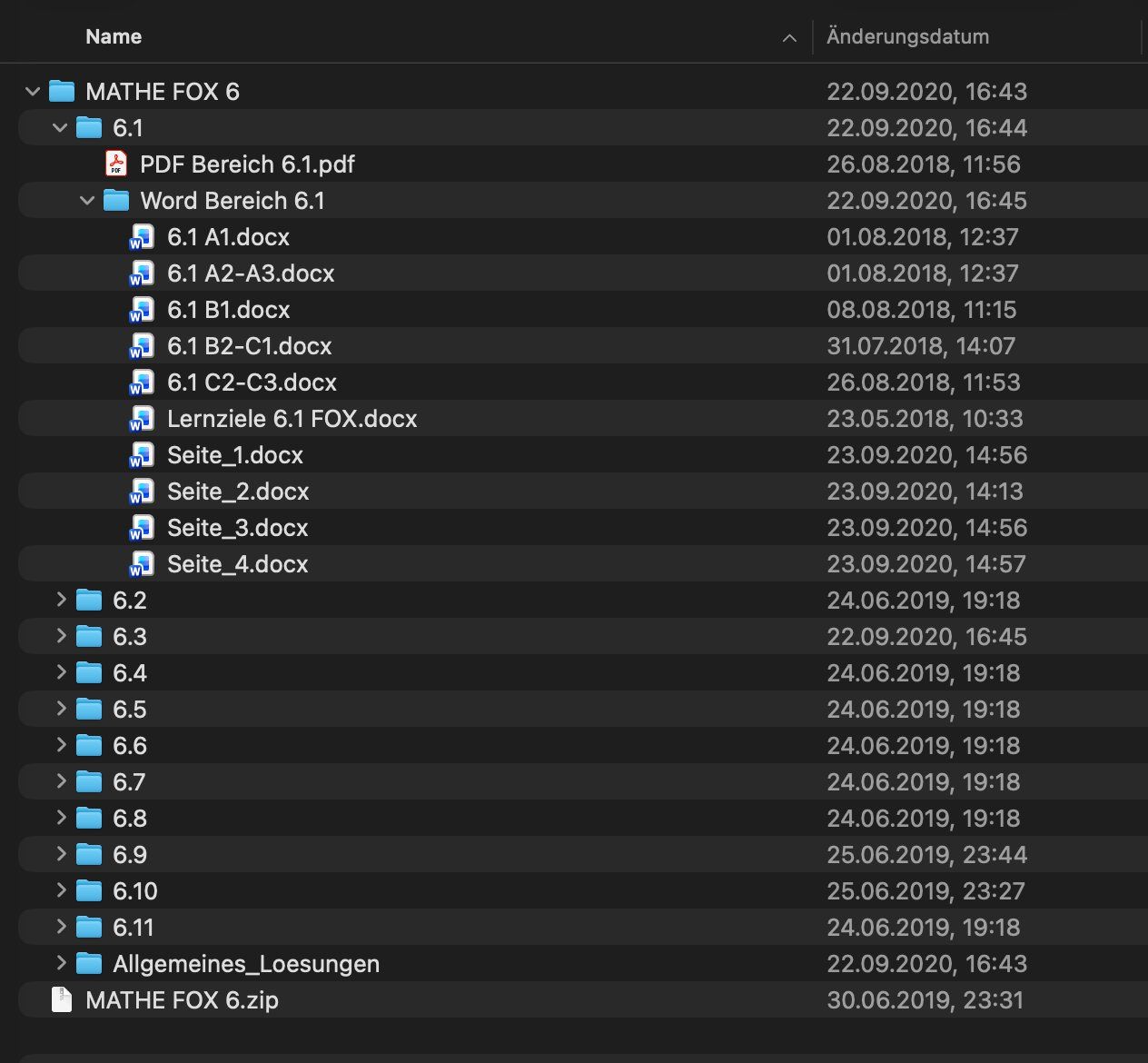Select the MATHE FOX 6.zip file icon
The width and height of the screenshot is (1148, 1063).
coord(62,999)
